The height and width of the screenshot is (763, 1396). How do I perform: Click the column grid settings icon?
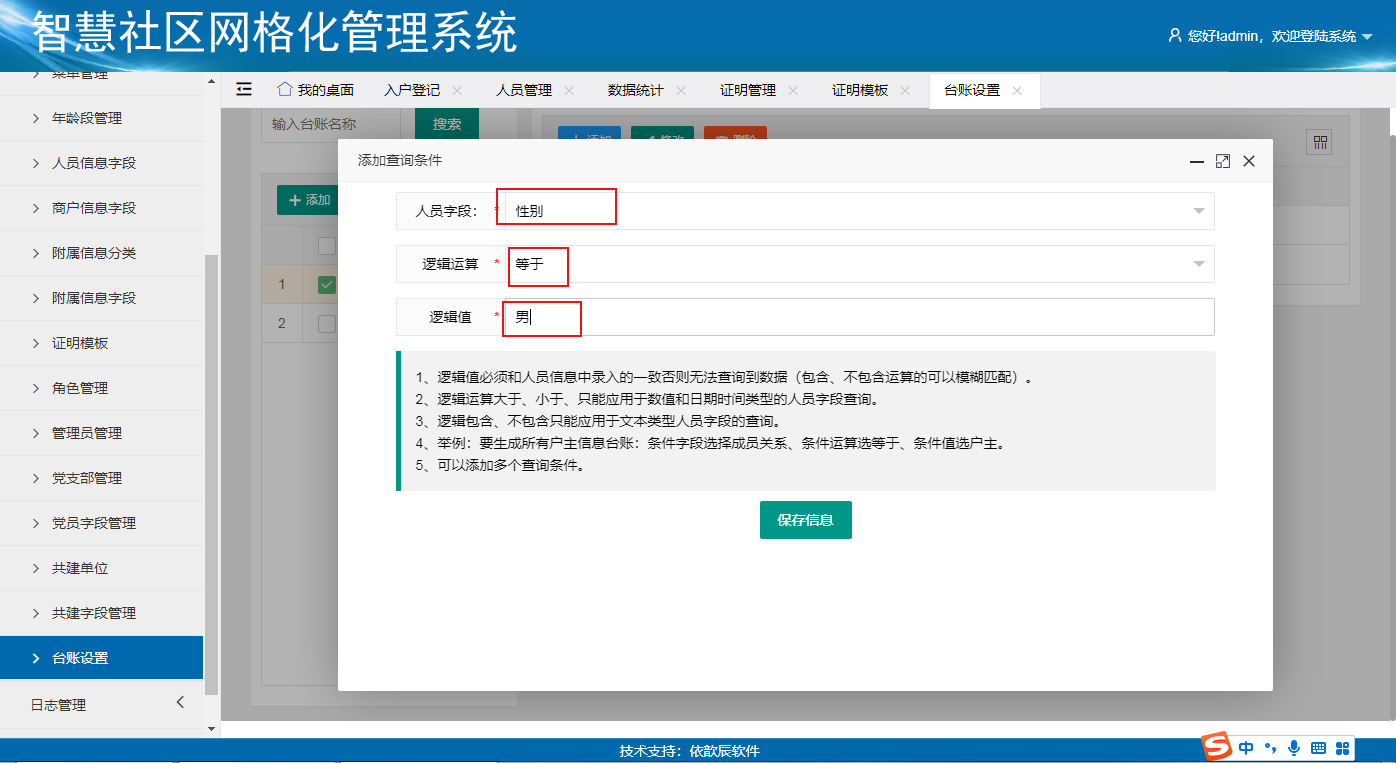coord(1320,143)
